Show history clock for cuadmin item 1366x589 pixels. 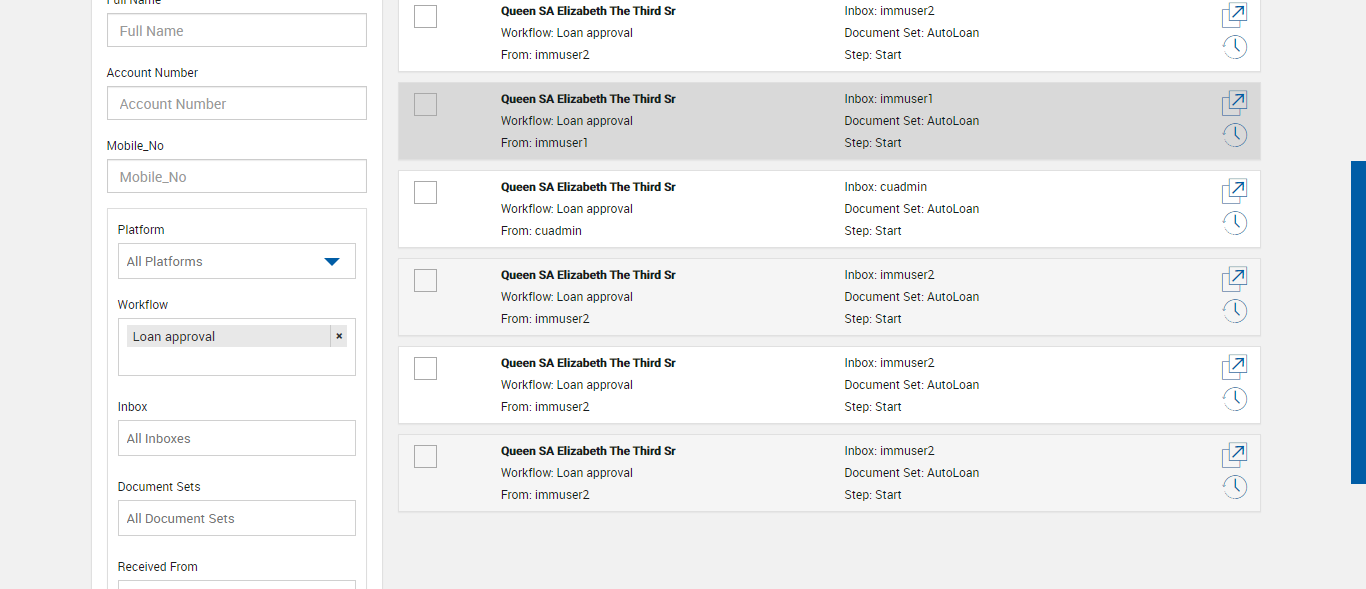pyautogui.click(x=1235, y=223)
